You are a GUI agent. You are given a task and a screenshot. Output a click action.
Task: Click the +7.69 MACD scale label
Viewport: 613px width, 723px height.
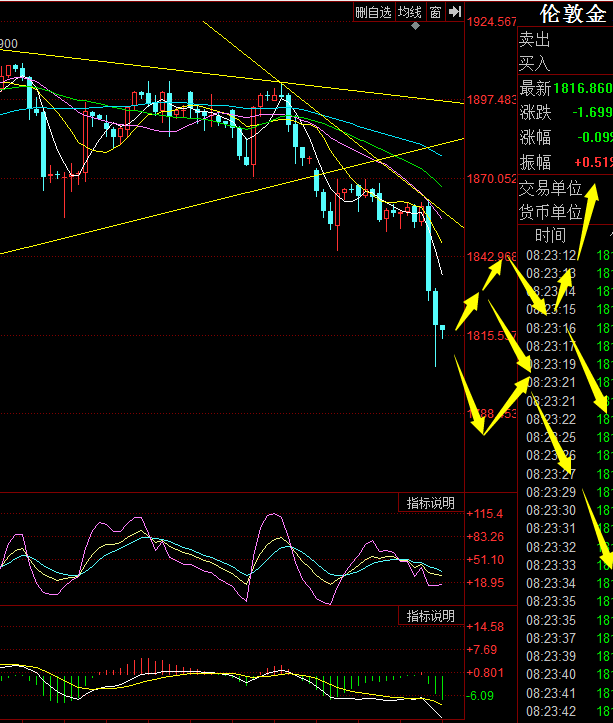[x=482, y=650]
